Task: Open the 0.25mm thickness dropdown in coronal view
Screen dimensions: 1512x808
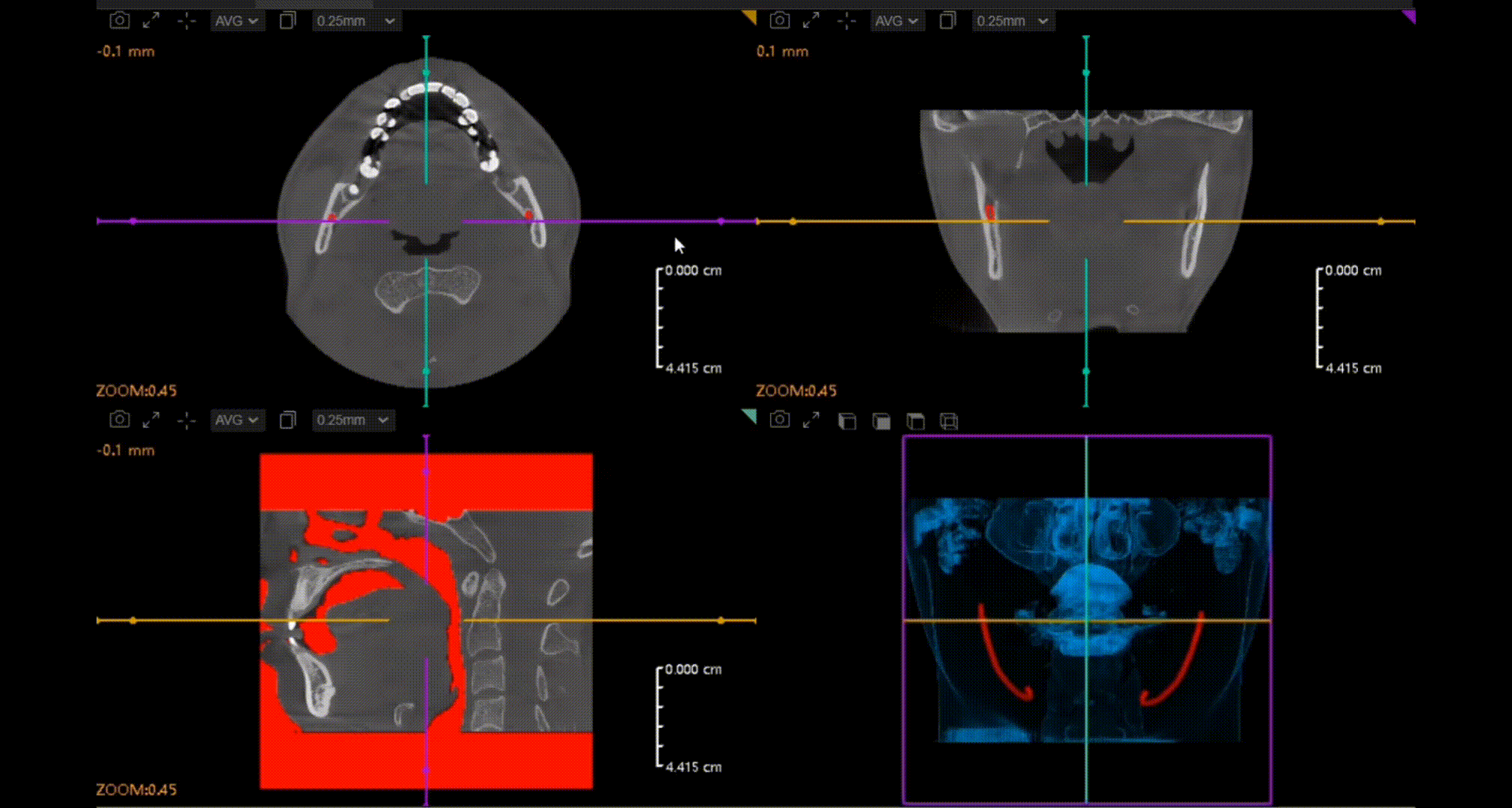Action: click(1012, 21)
